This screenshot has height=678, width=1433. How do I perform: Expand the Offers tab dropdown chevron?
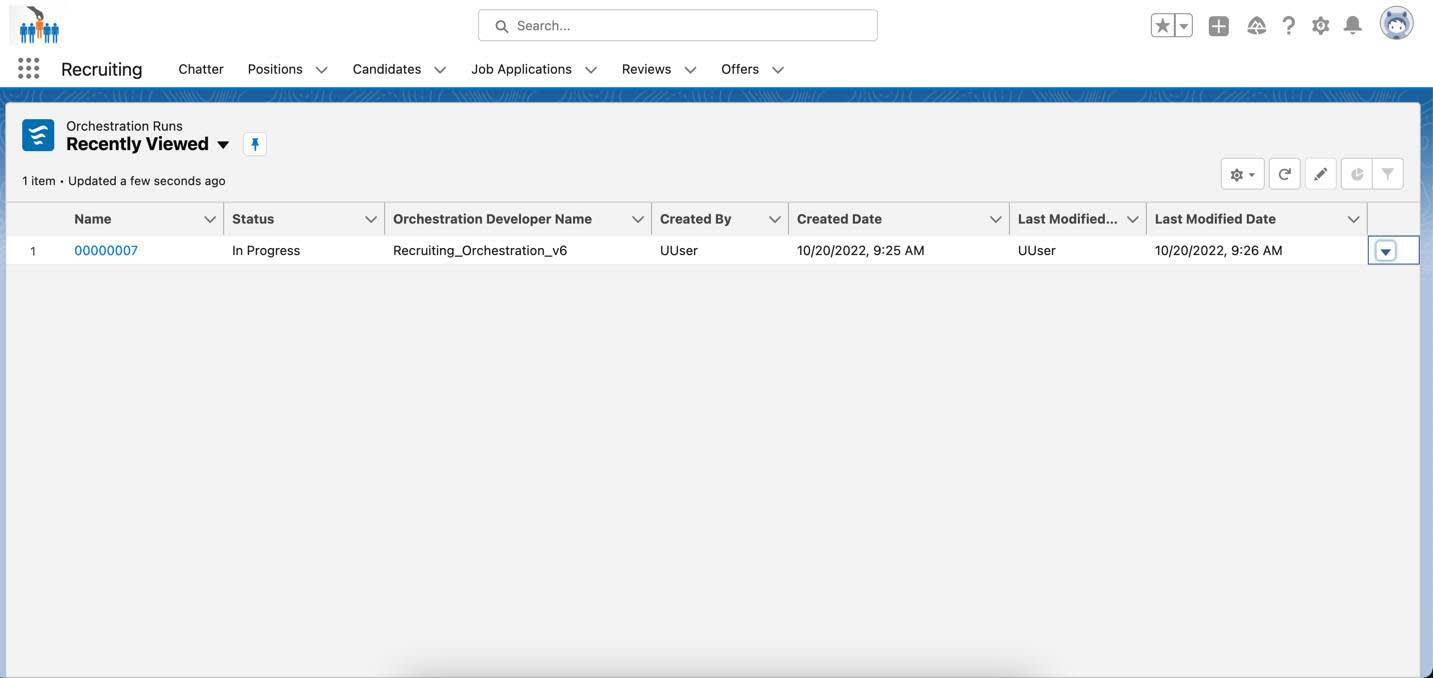click(778, 70)
